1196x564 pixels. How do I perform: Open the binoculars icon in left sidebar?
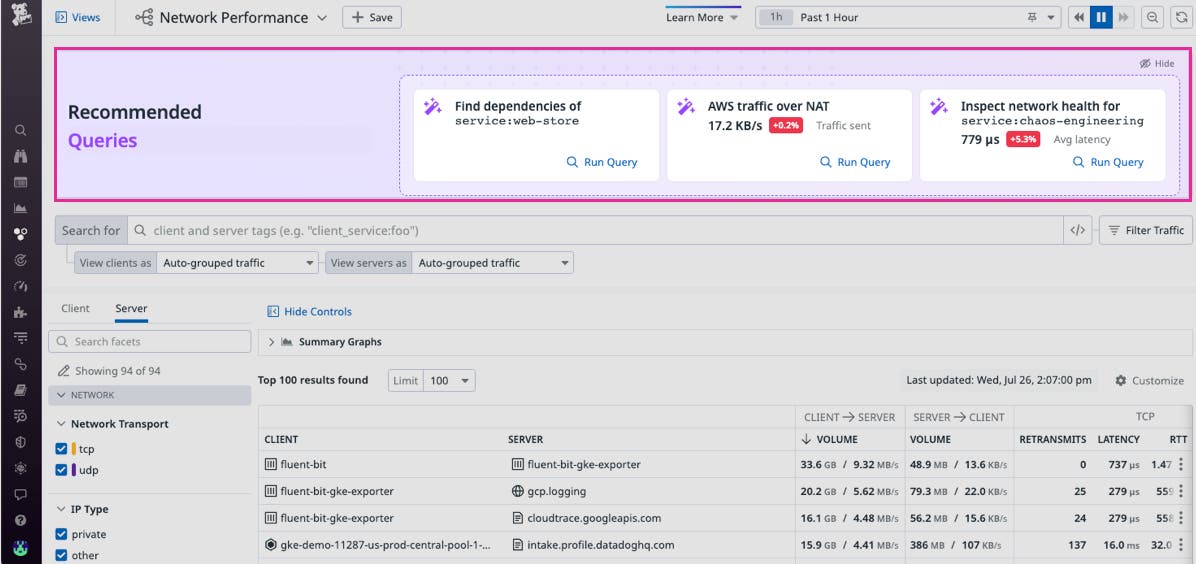point(20,156)
